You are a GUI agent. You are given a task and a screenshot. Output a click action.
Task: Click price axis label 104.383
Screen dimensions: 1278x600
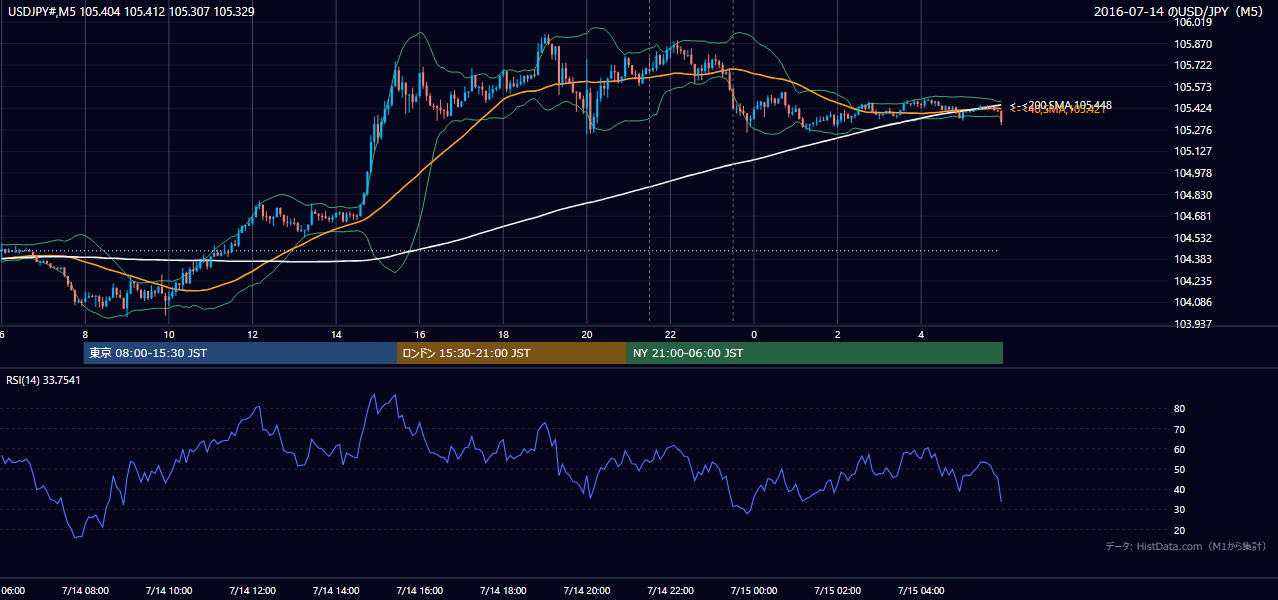pos(1193,259)
